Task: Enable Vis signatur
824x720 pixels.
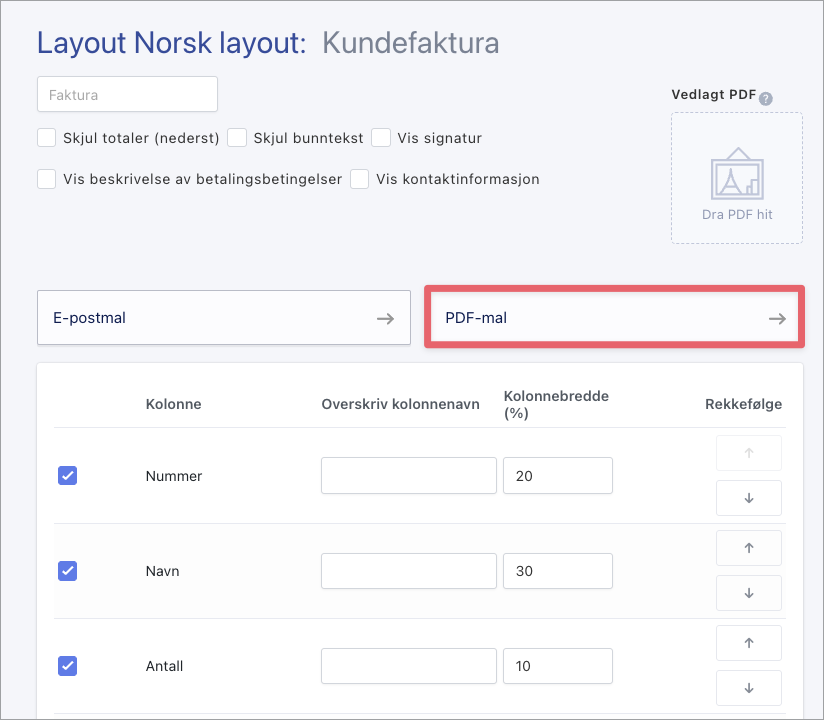Action: click(380, 138)
